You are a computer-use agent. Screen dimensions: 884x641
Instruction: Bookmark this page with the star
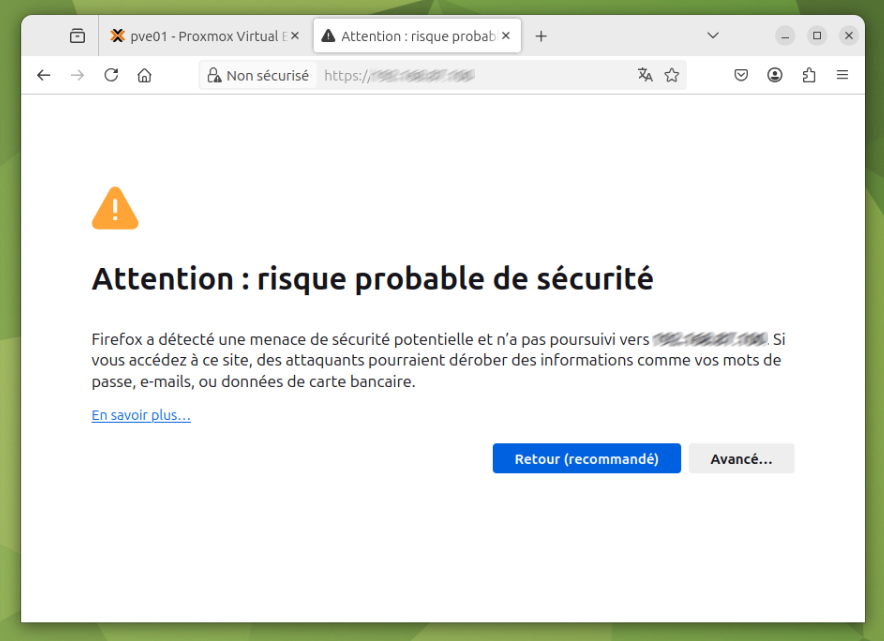point(671,75)
